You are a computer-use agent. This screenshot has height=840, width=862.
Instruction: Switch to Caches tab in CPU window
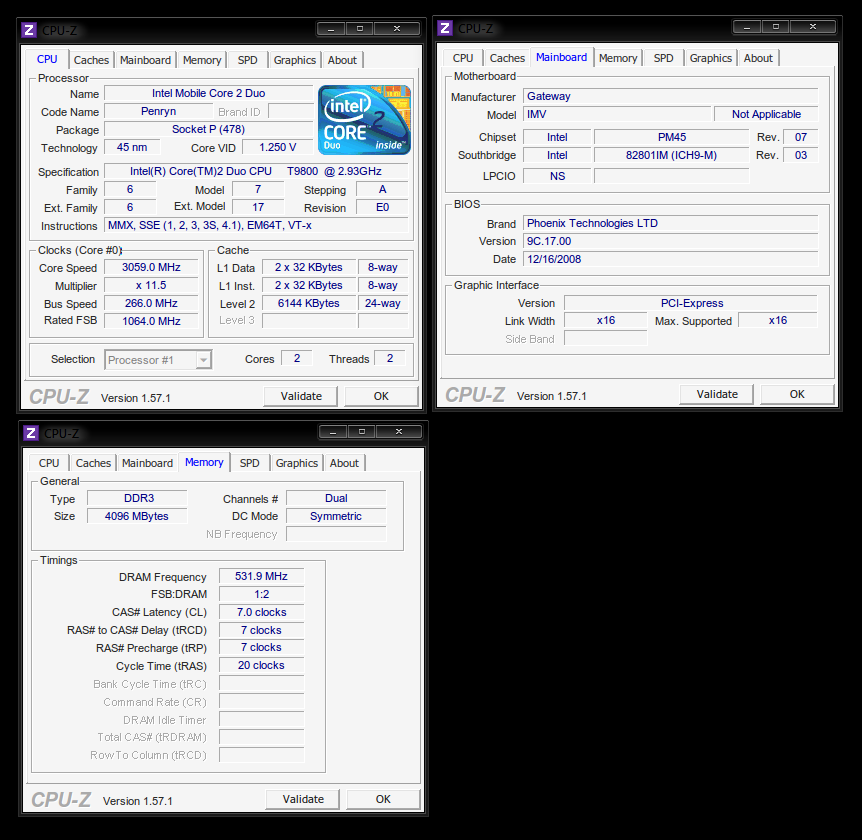tap(91, 60)
